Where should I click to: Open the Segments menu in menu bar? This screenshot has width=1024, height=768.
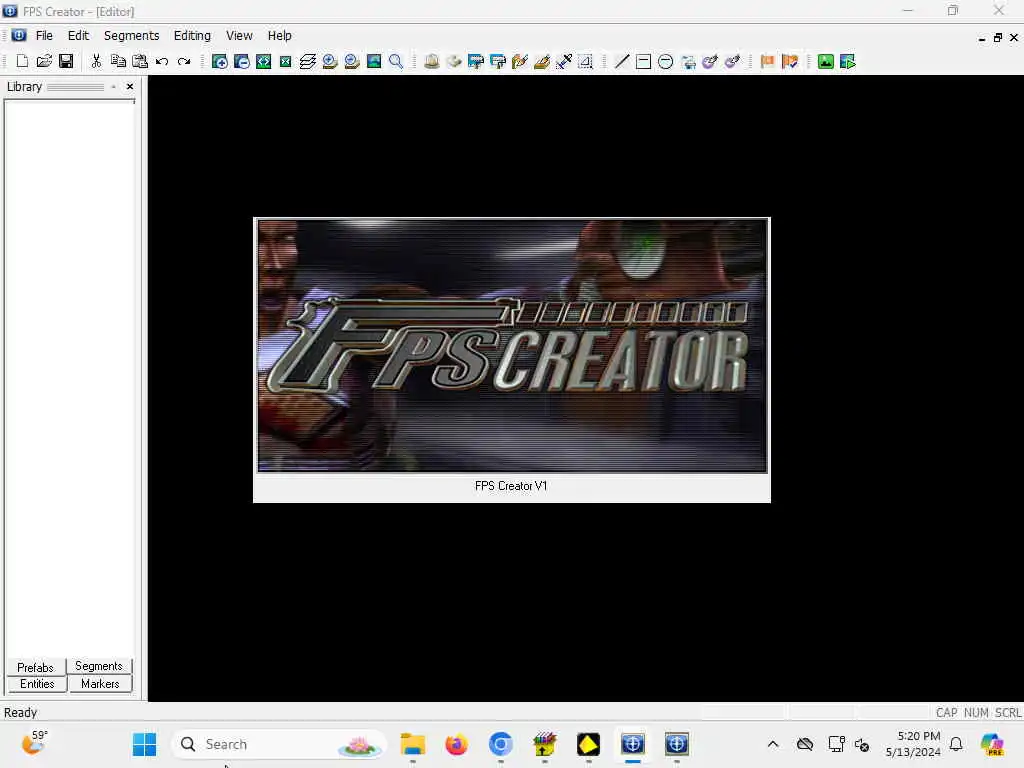point(131,36)
